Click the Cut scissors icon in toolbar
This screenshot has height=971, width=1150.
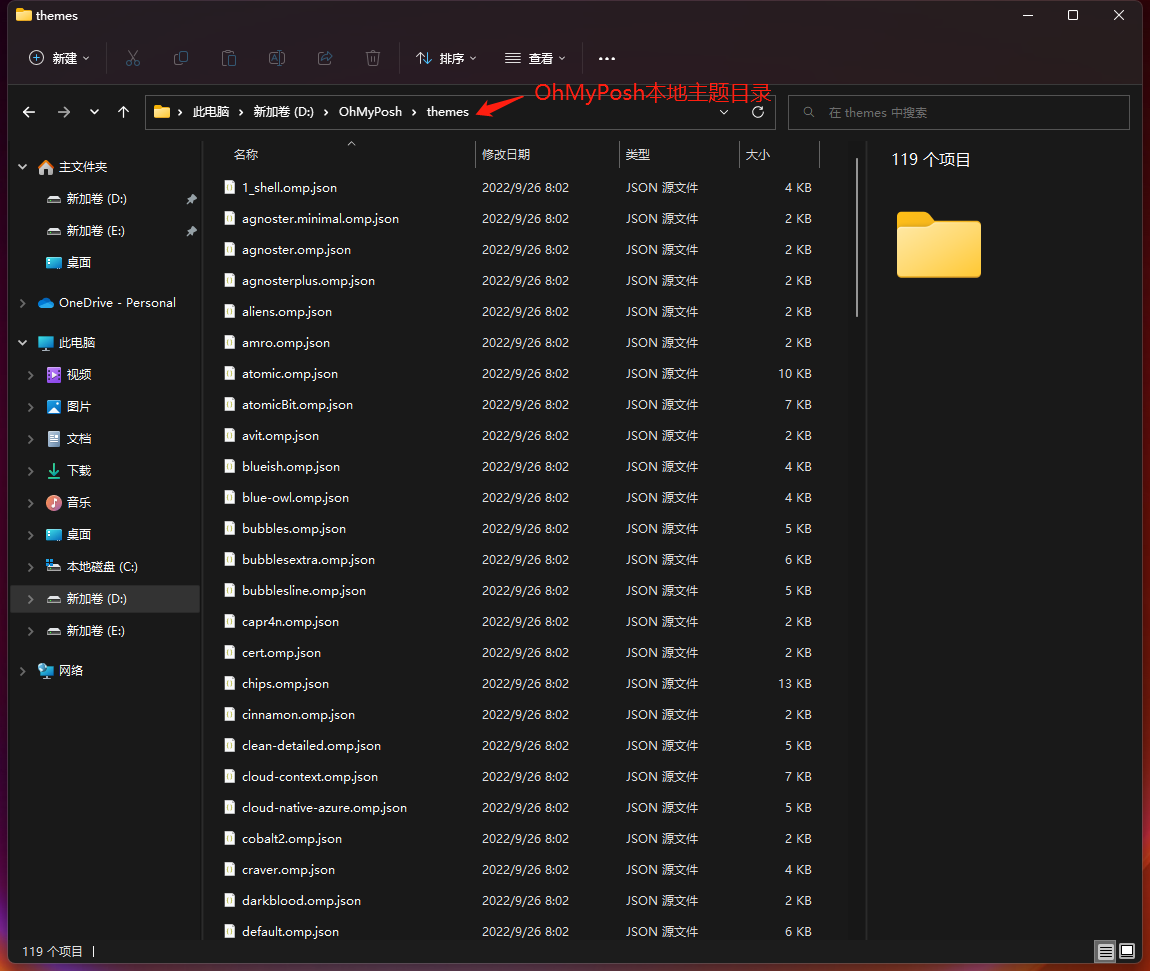pos(133,58)
